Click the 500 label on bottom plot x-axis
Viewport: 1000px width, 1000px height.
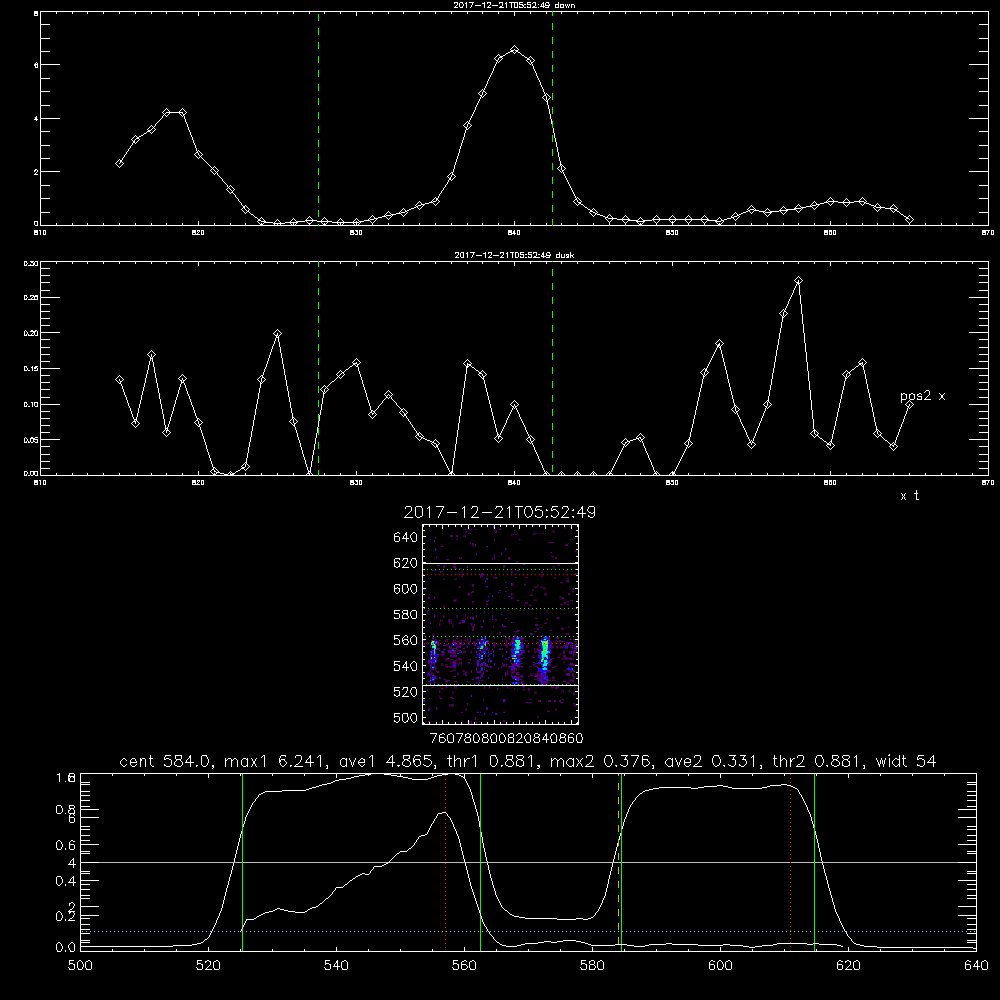point(80,966)
